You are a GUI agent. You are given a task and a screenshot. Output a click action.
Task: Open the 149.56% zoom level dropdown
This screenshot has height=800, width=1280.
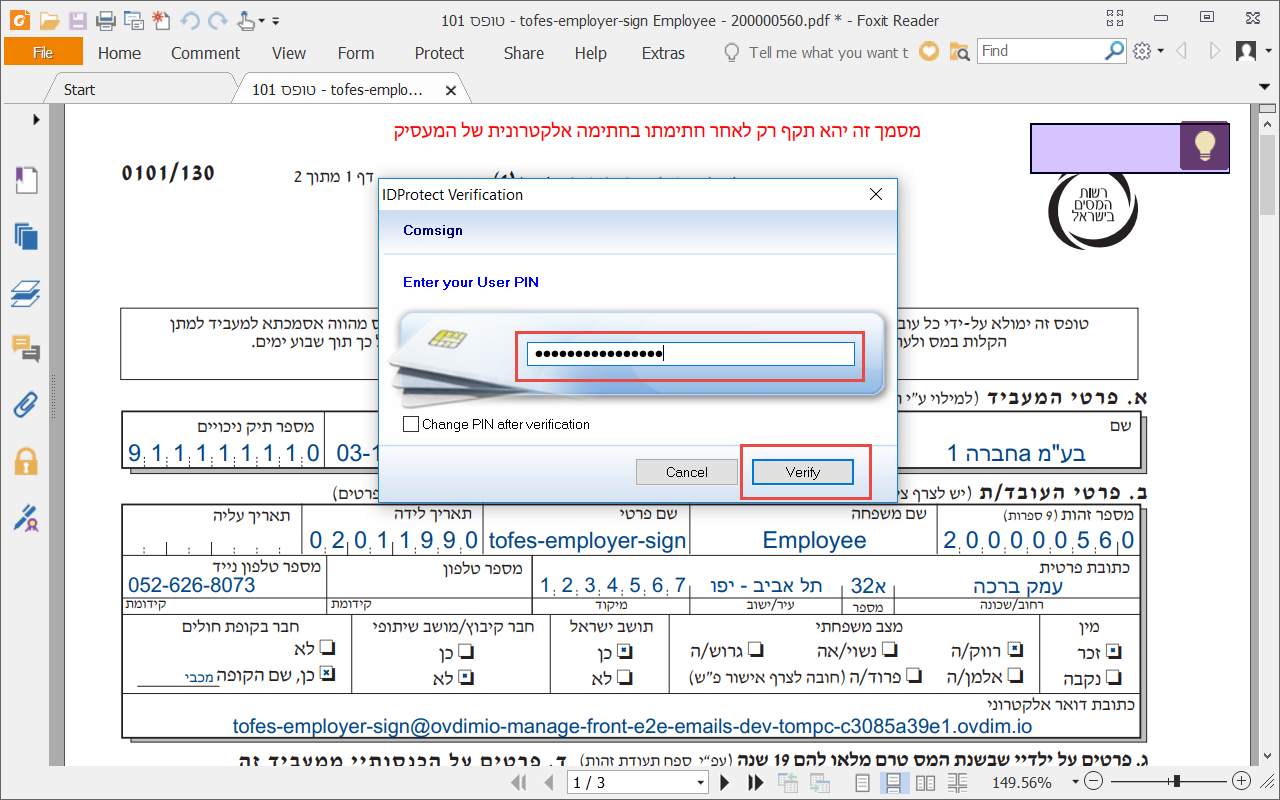tap(1076, 782)
